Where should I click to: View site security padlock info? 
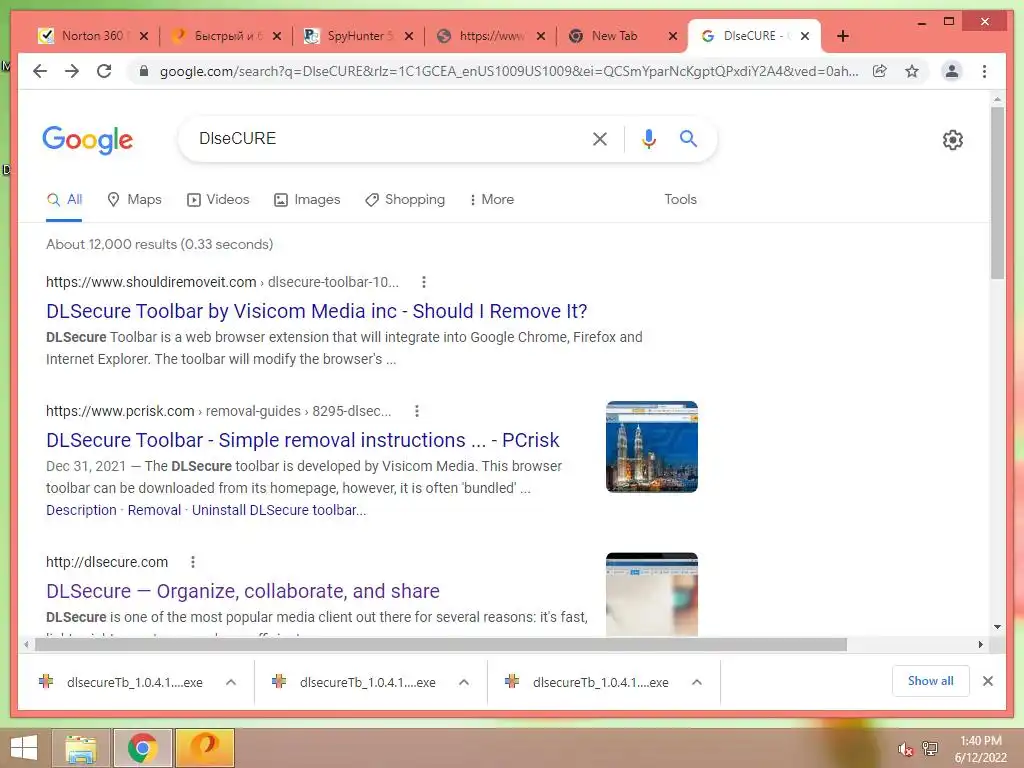pyautogui.click(x=144, y=71)
